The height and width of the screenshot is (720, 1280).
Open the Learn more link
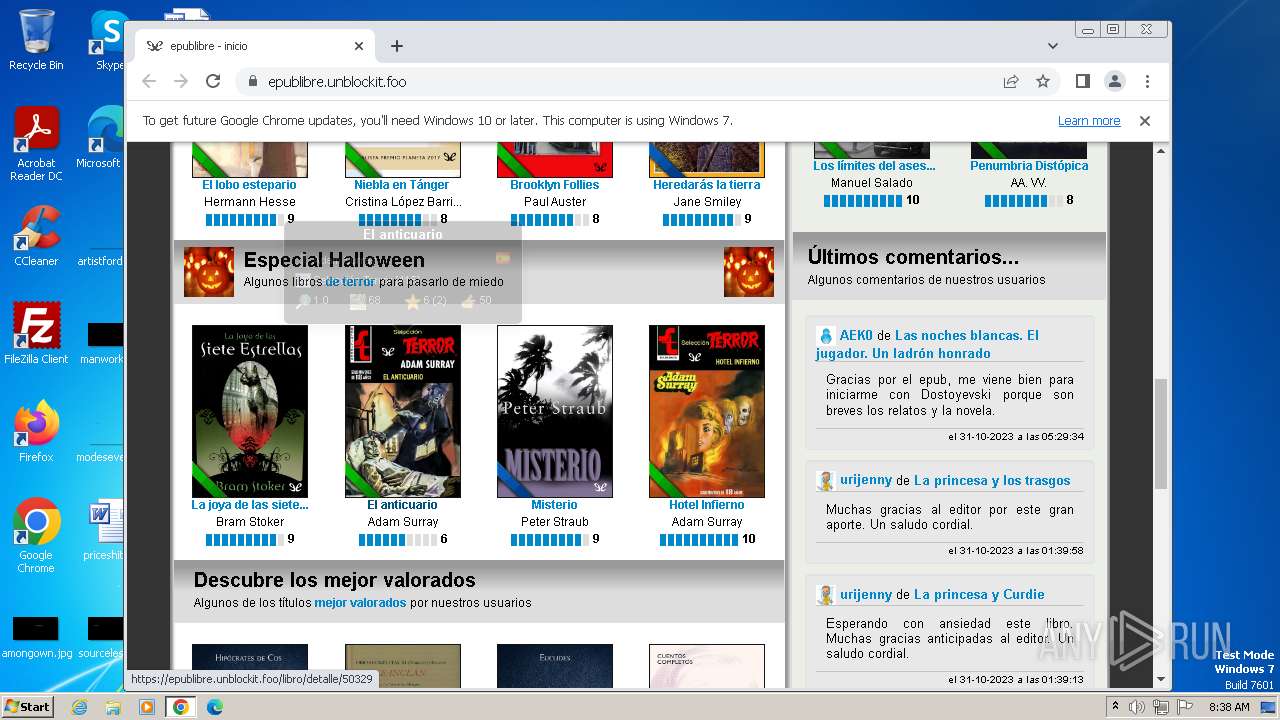(x=1089, y=121)
